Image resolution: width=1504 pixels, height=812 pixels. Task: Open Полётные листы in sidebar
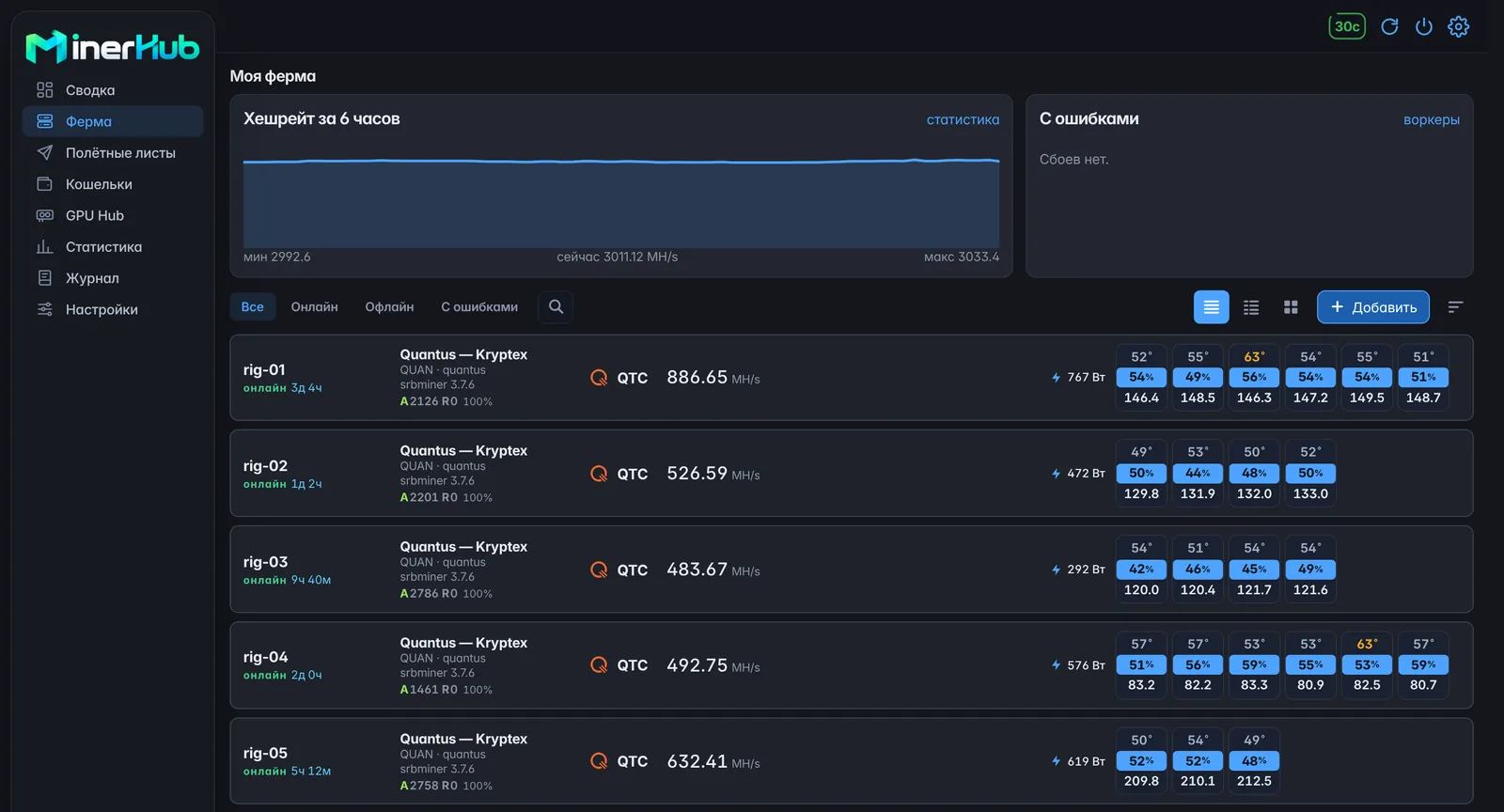click(x=113, y=152)
